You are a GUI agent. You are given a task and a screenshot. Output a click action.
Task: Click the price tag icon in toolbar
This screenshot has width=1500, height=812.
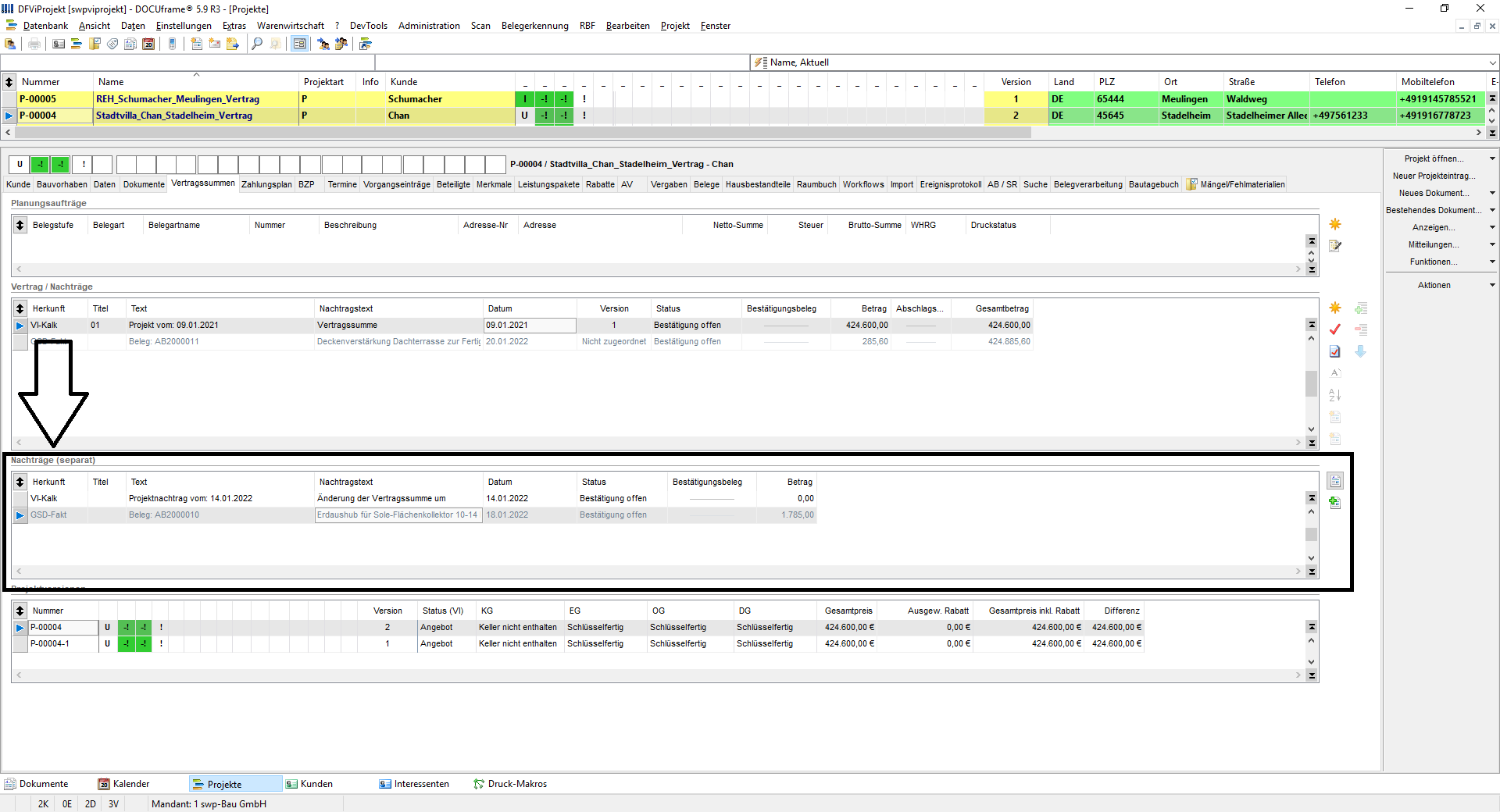[x=112, y=44]
